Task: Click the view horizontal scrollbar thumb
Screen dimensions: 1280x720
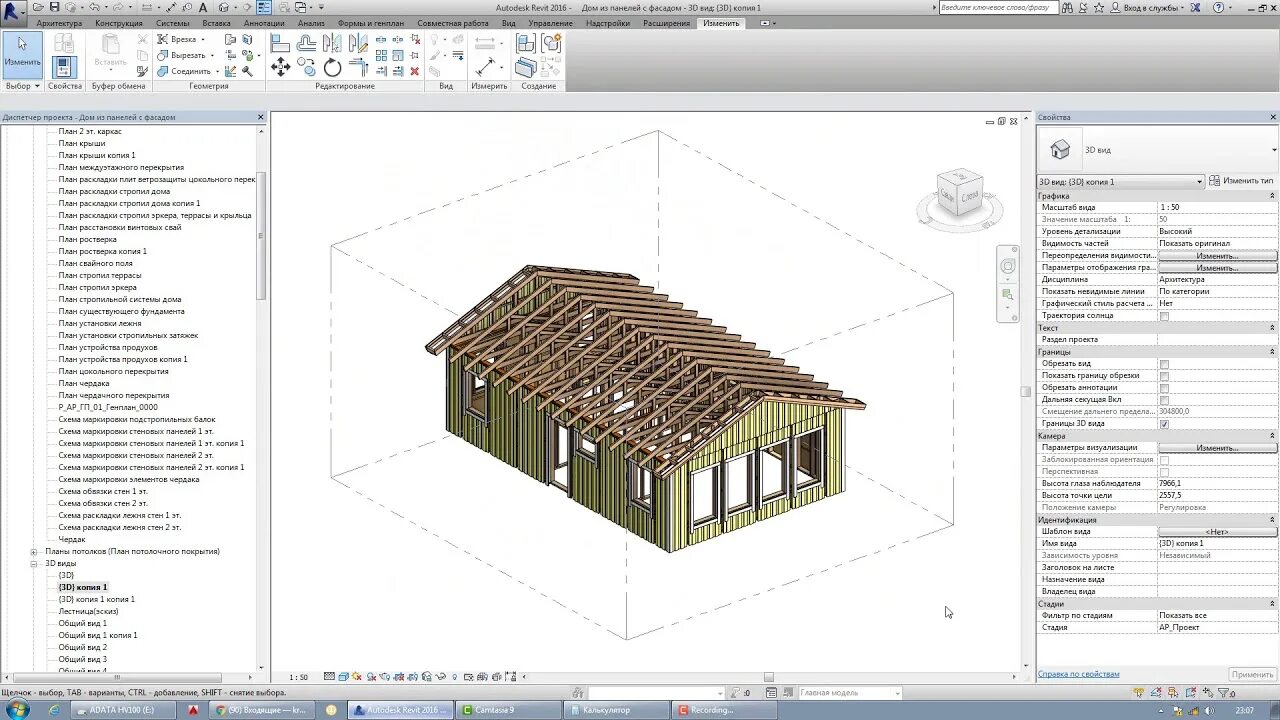Action: pyautogui.click(x=769, y=677)
